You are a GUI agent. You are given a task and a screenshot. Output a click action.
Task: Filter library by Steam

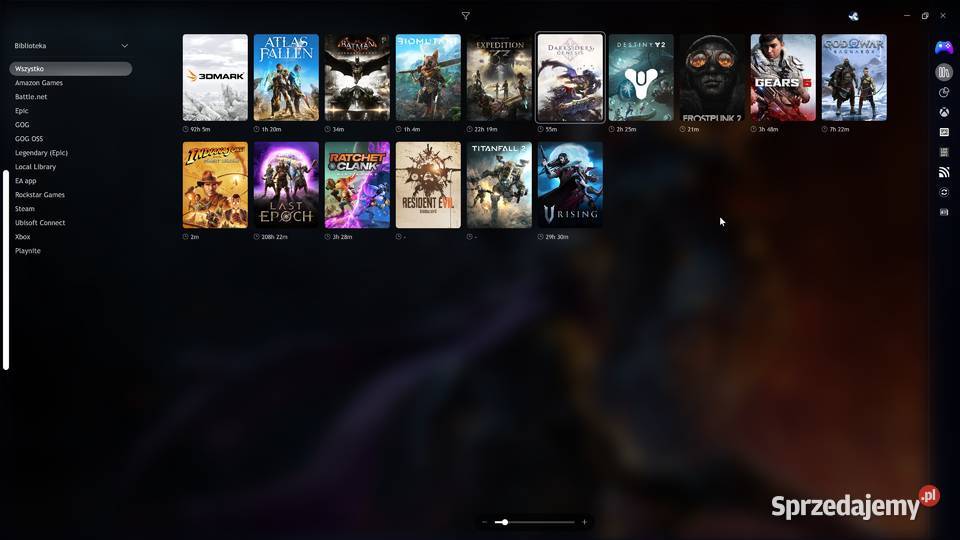pos(24,209)
